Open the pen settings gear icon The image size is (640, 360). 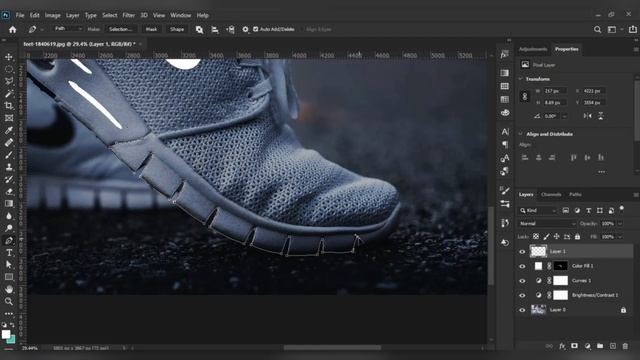245,29
